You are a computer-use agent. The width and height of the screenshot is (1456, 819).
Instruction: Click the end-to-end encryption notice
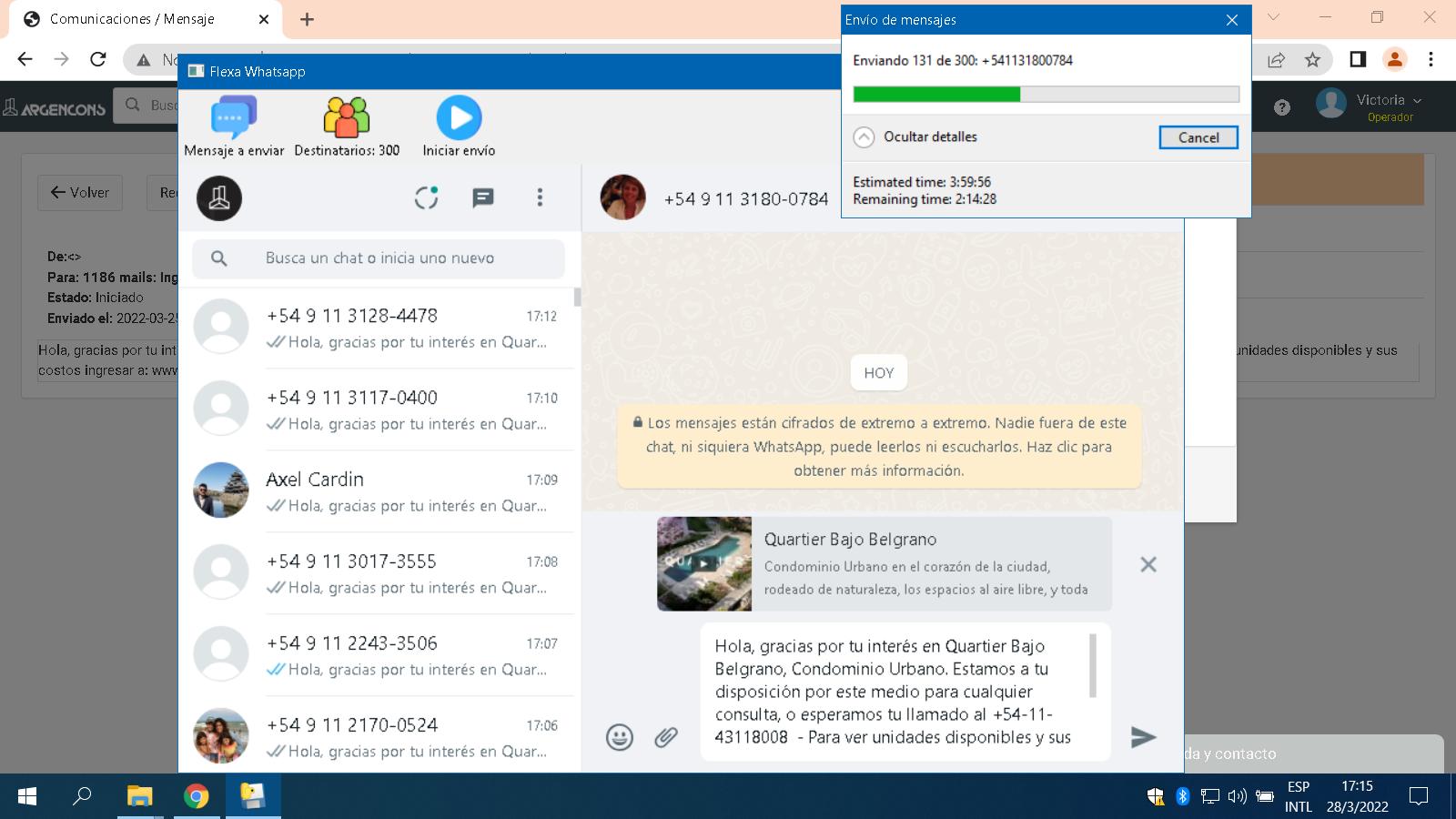pos(879,447)
